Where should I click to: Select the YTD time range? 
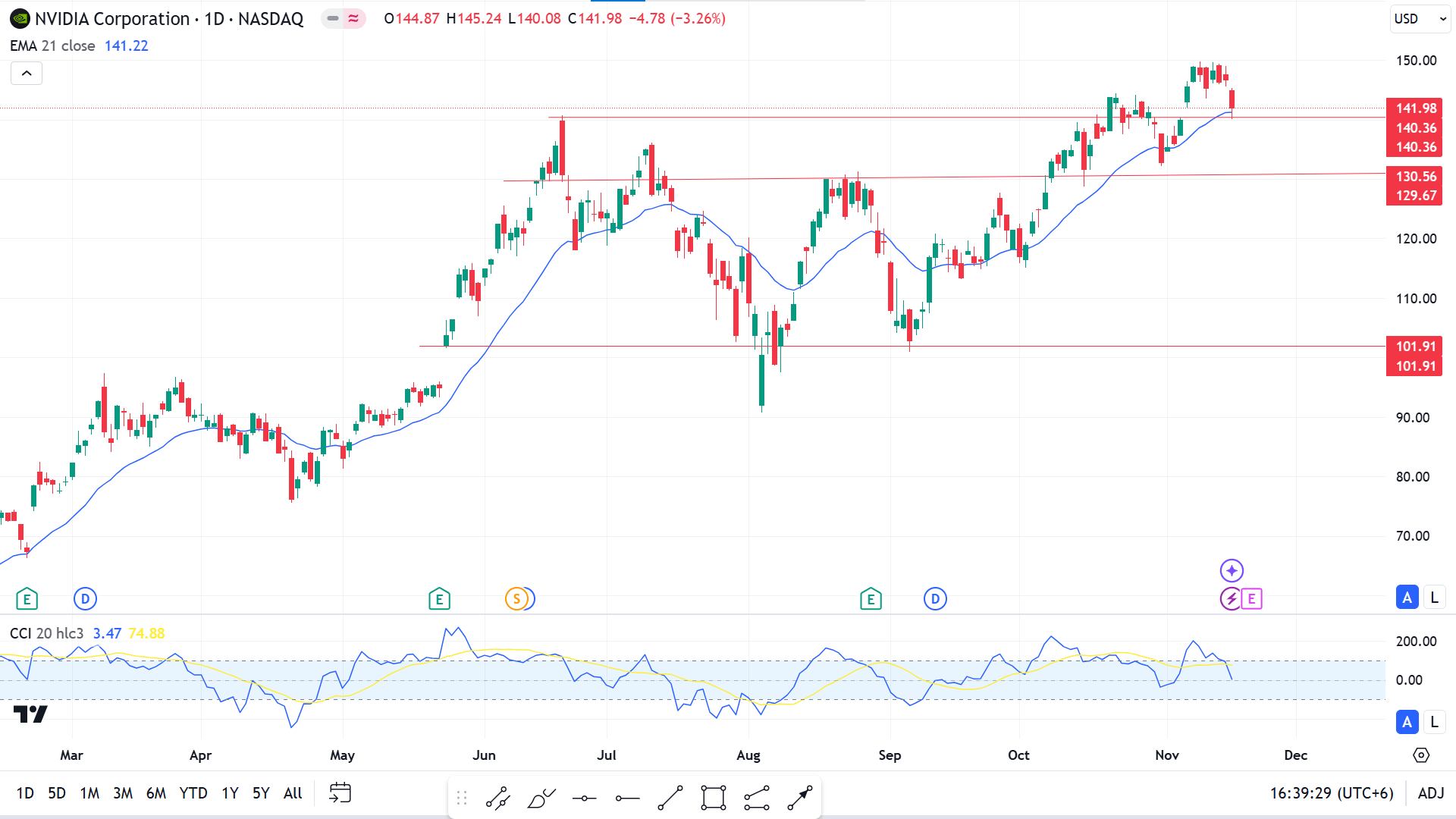point(193,793)
